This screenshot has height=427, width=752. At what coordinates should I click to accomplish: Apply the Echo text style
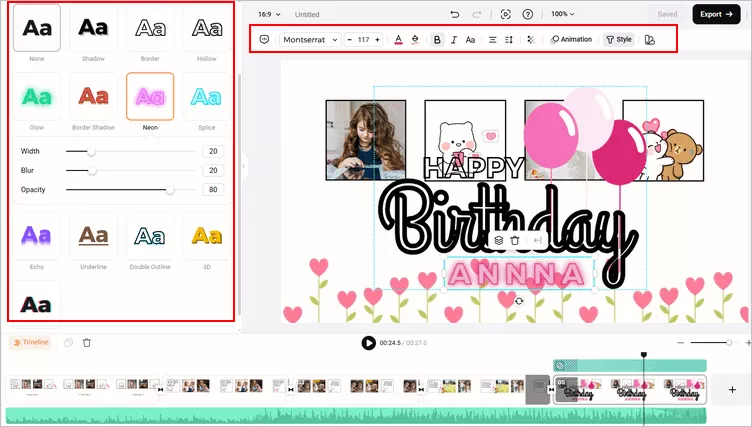[x=37, y=236]
